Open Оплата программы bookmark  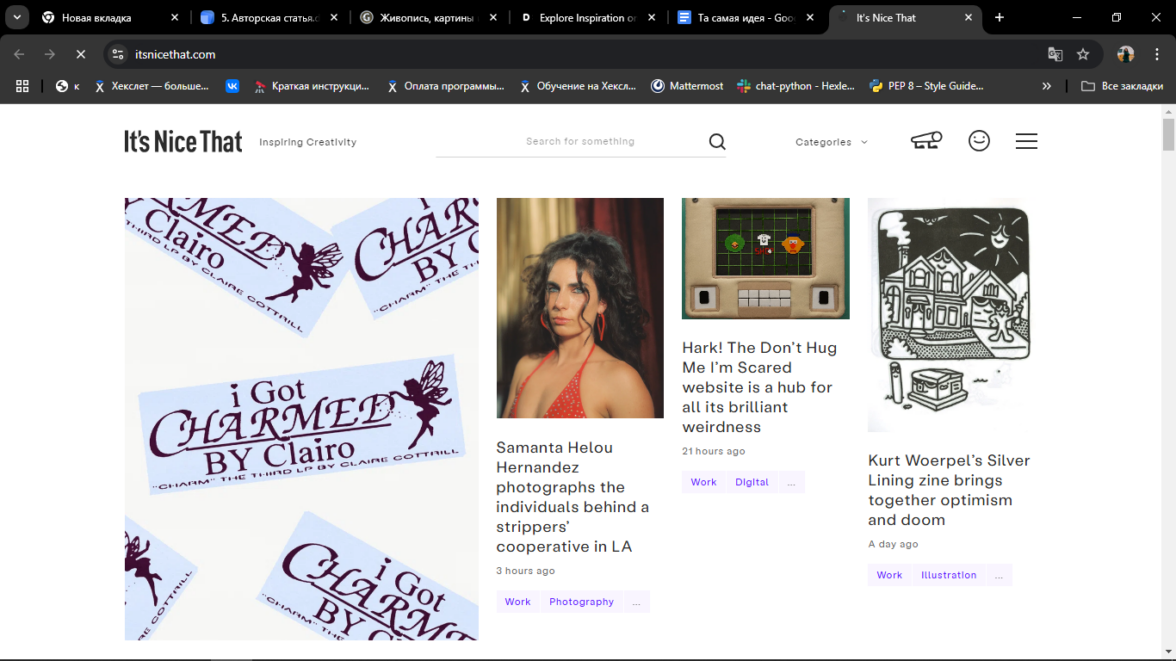(446, 86)
